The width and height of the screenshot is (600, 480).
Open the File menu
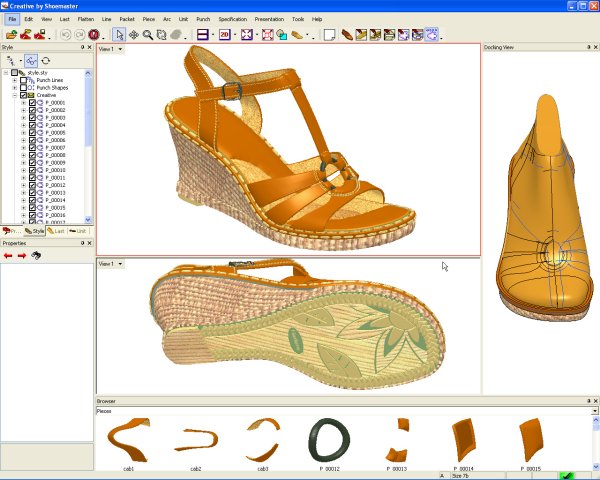pyautogui.click(x=12, y=19)
